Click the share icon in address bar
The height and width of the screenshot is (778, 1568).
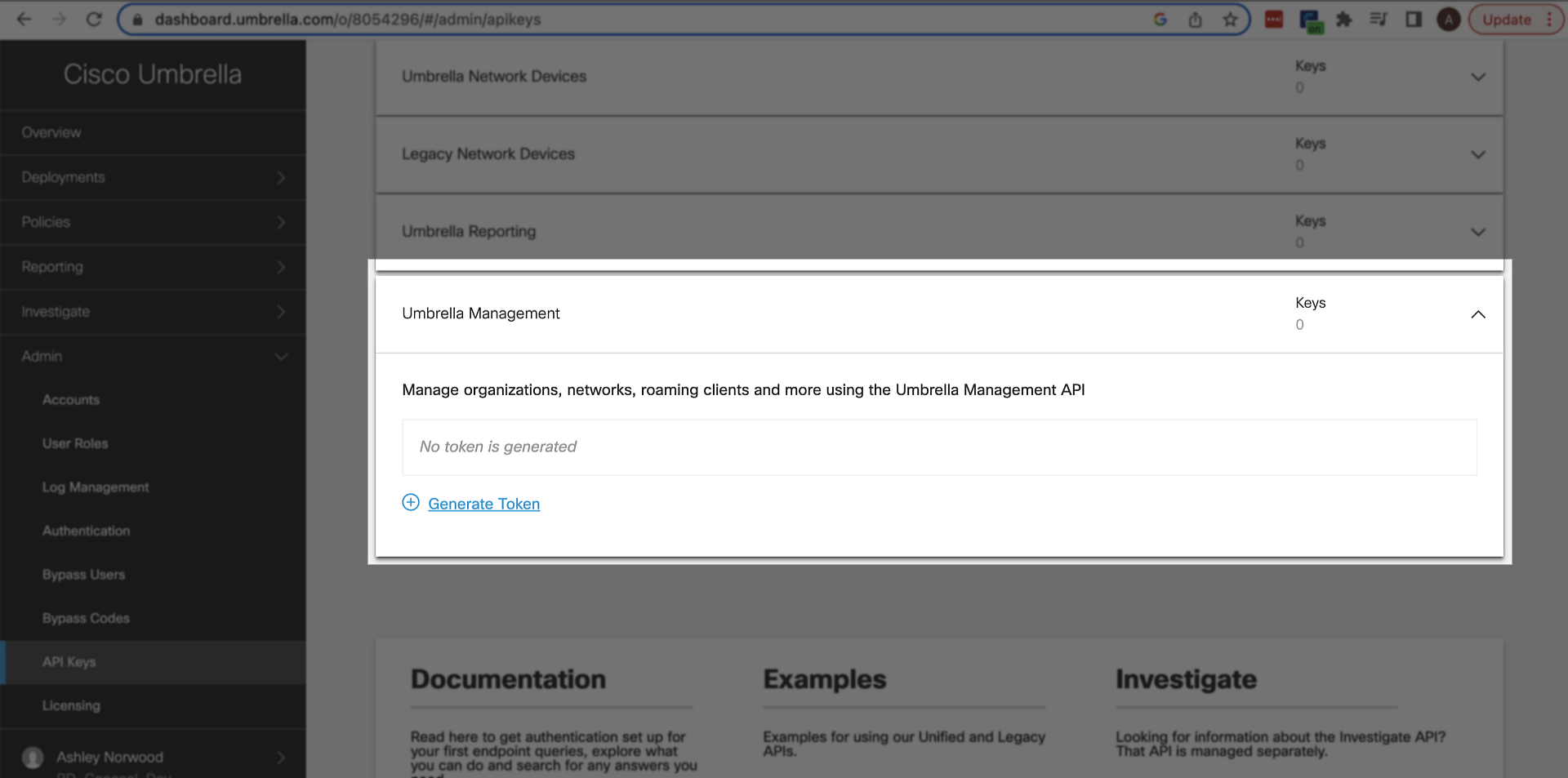pos(1195,20)
